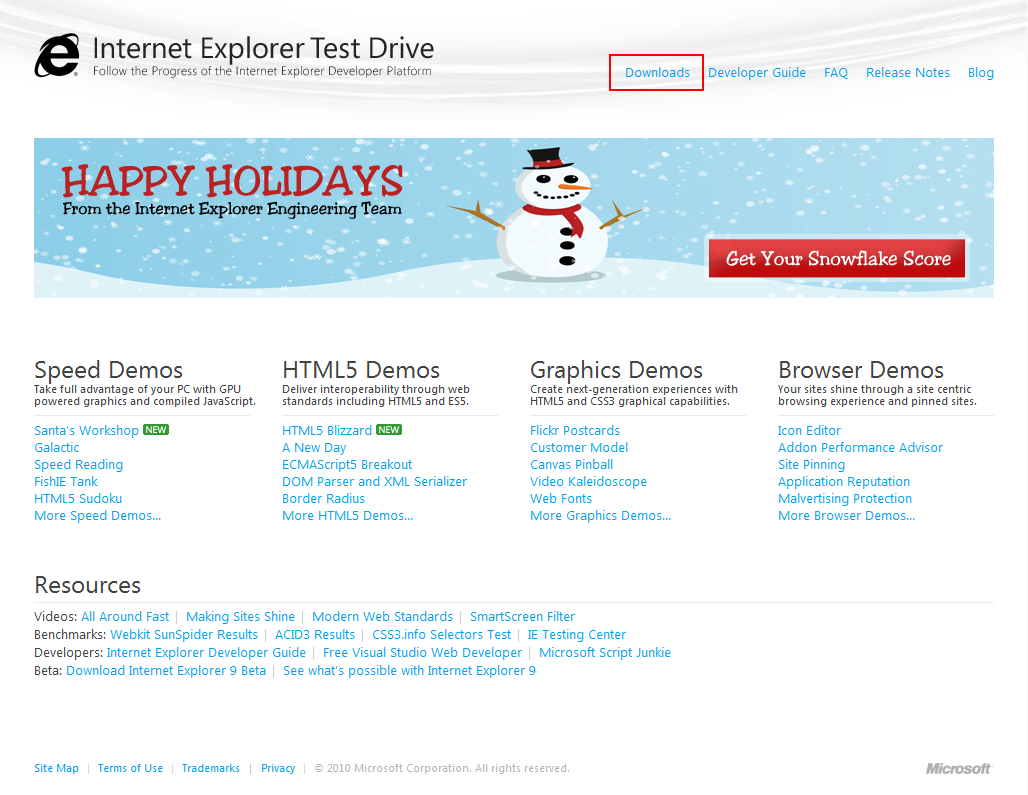The image size is (1028, 795).
Task: Open ACID3 Results benchmark
Action: (315, 634)
